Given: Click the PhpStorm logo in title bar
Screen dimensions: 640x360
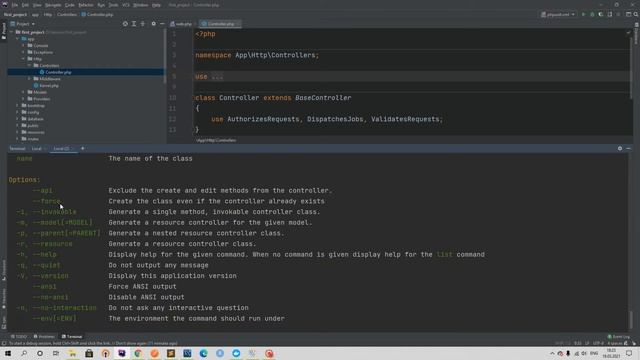Looking at the screenshot, I should [x=4, y=4].
